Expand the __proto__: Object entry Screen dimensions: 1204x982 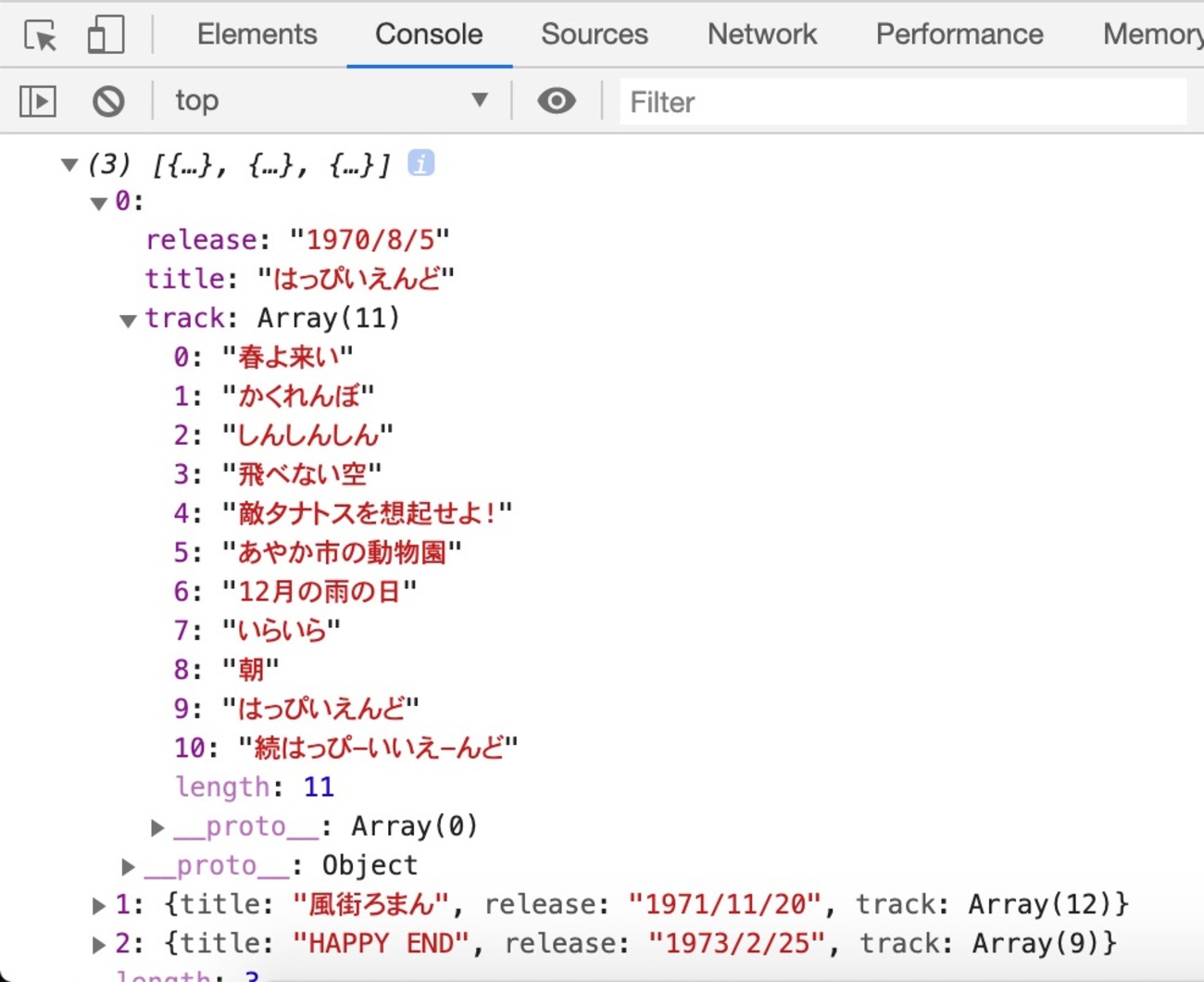[128, 866]
